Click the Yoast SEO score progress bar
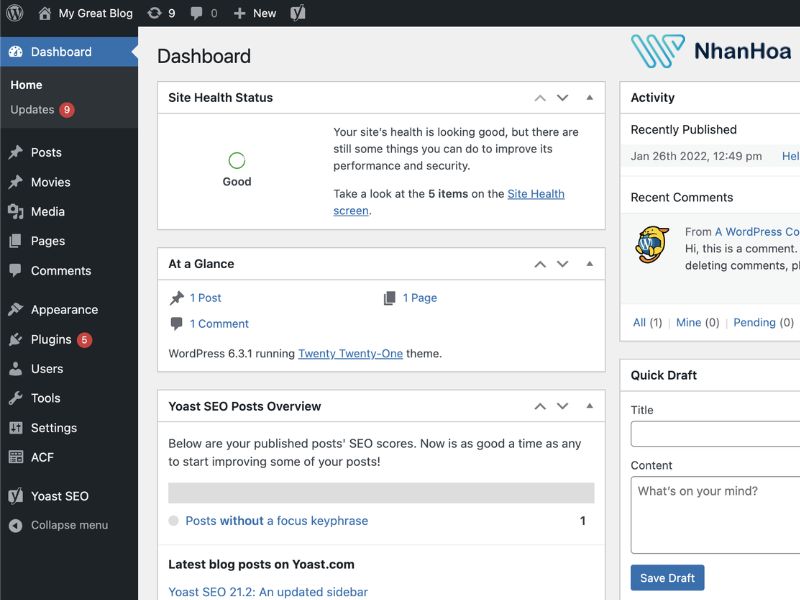This screenshot has height=600, width=800. click(x=381, y=493)
